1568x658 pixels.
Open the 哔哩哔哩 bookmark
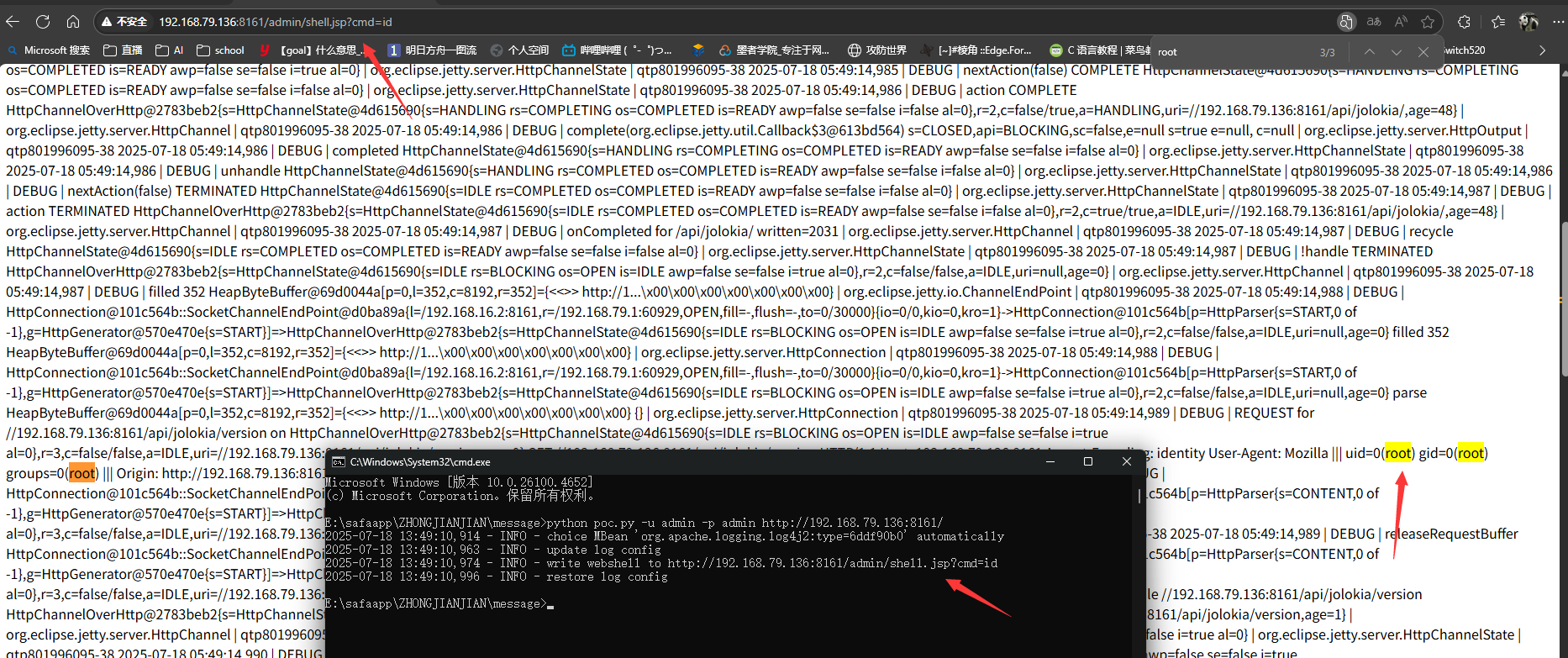pos(617,50)
